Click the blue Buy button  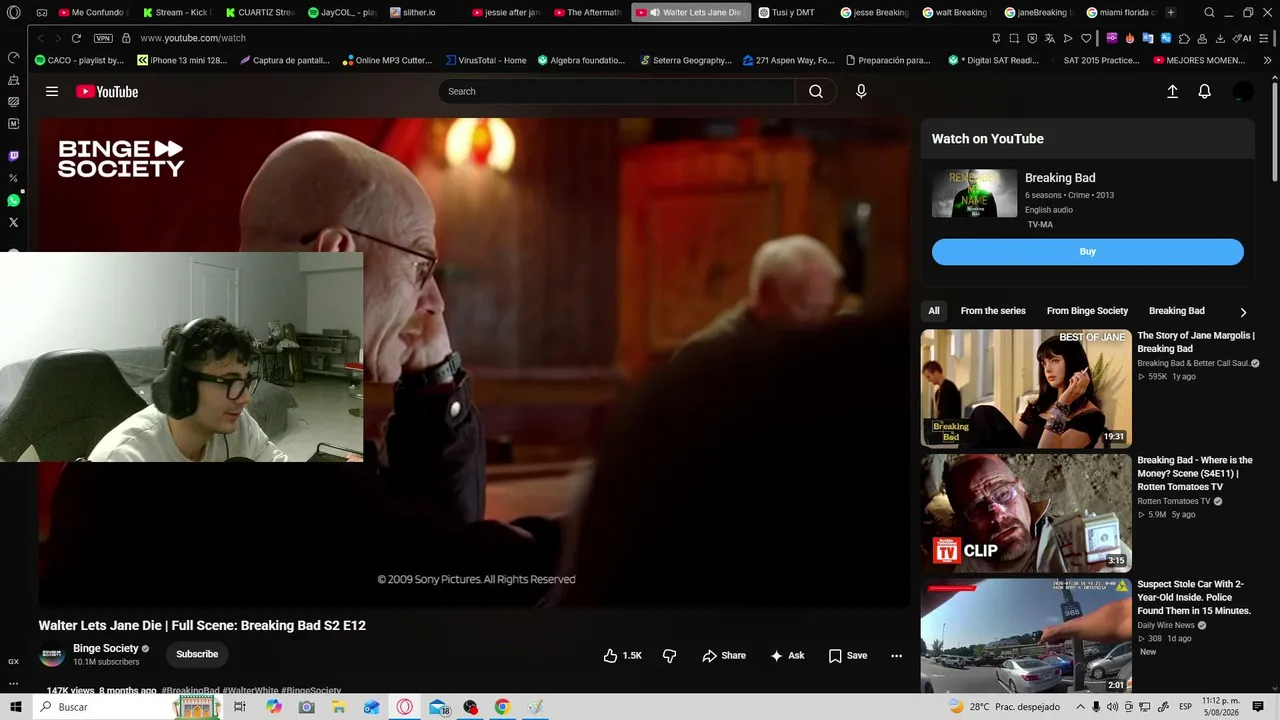(1087, 252)
